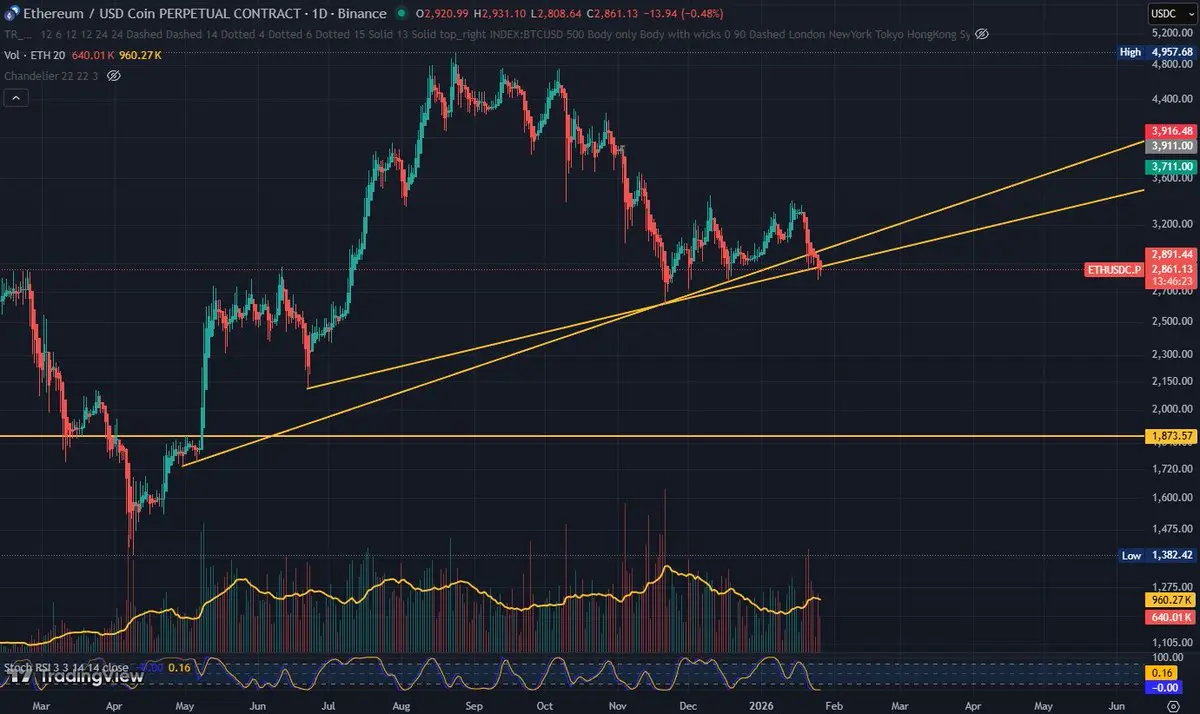The image size is (1200, 714).
Task: Click the red 2,891.44 price tag
Action: click(x=1170, y=255)
